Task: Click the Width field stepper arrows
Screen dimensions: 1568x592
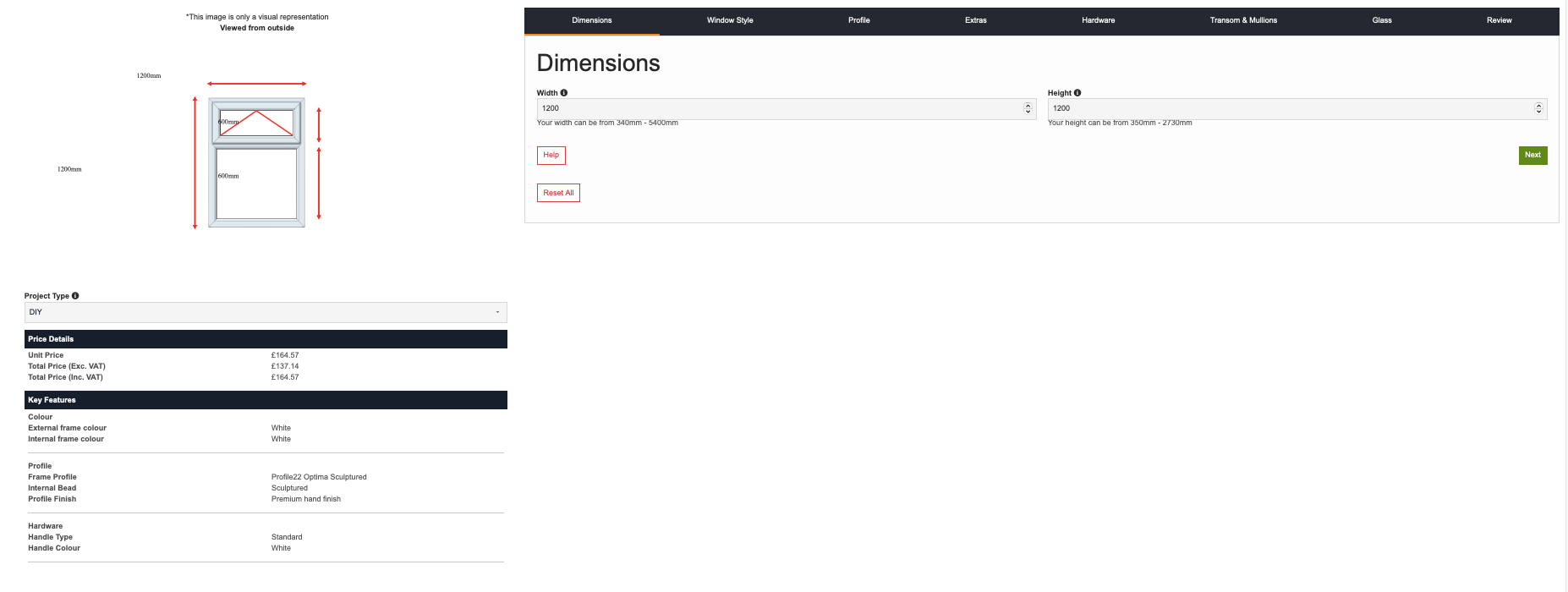Action: tap(1028, 108)
